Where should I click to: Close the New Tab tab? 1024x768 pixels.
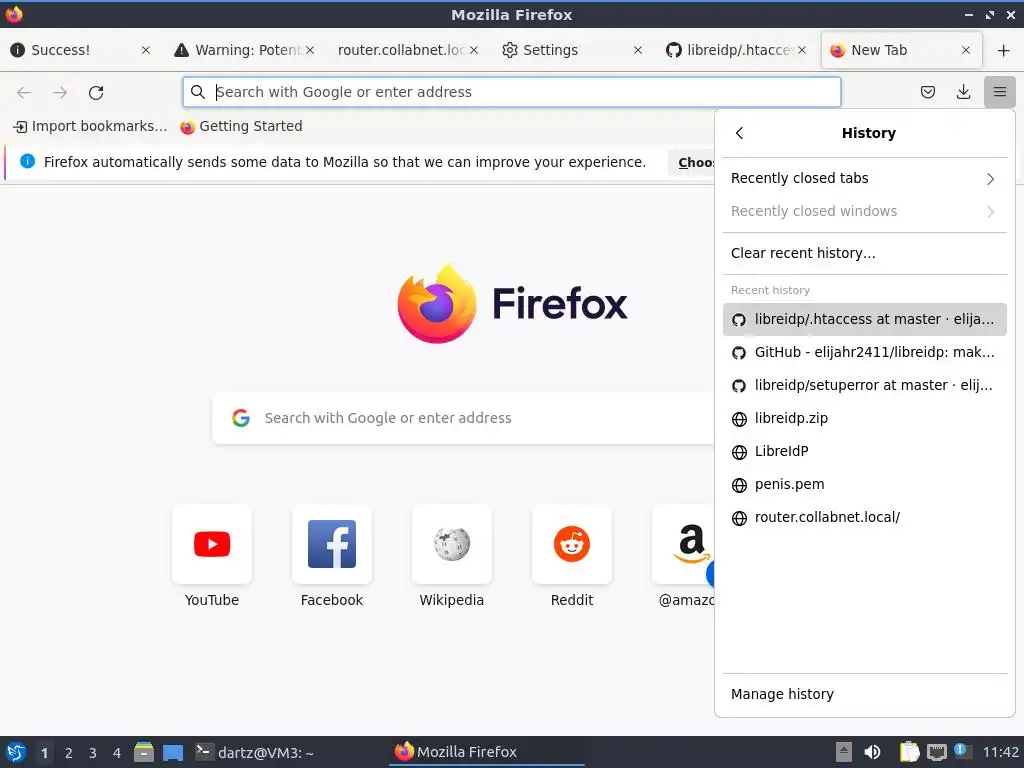(966, 50)
